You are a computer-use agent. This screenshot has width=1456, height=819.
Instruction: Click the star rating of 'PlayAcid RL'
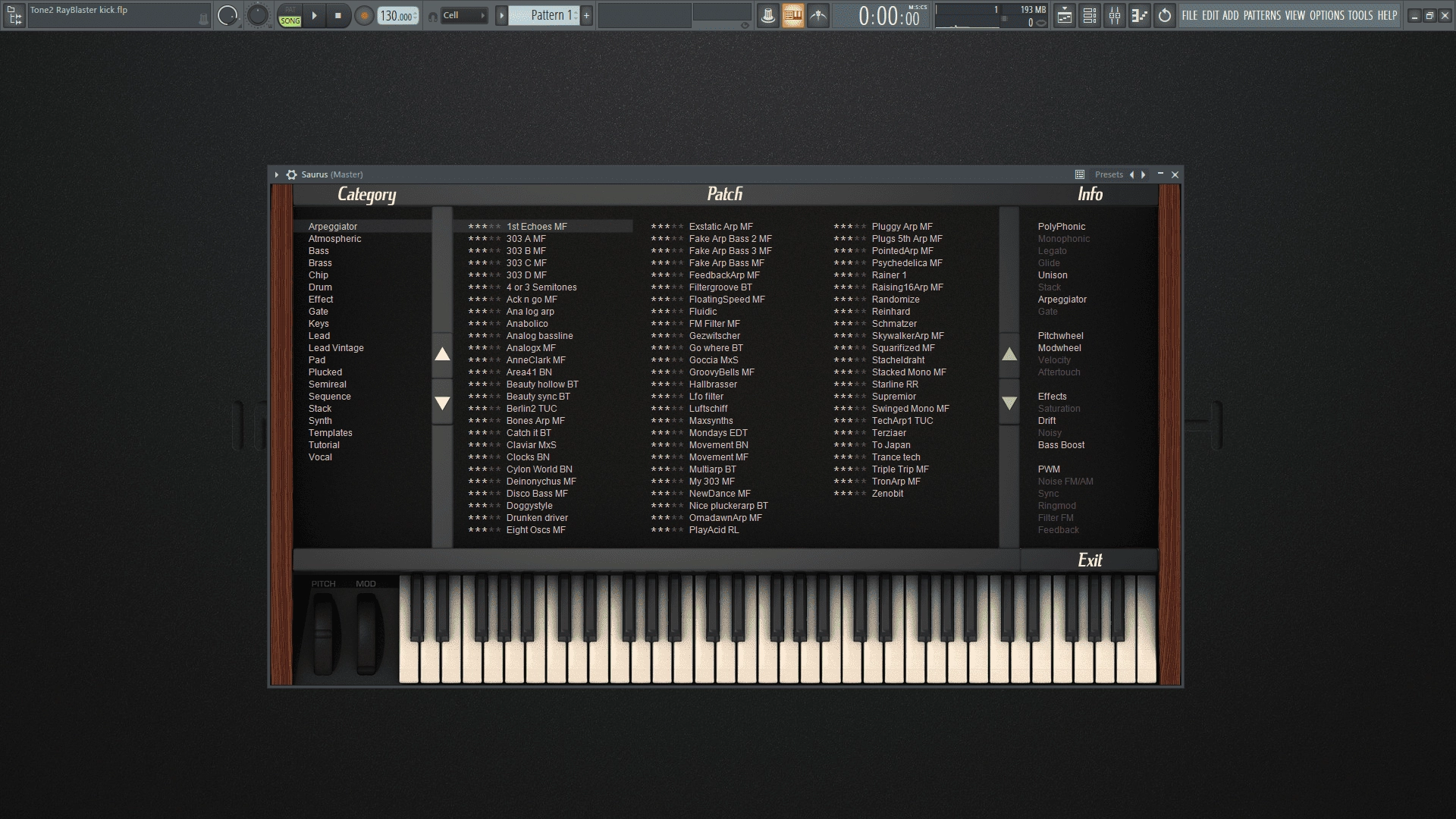point(667,530)
